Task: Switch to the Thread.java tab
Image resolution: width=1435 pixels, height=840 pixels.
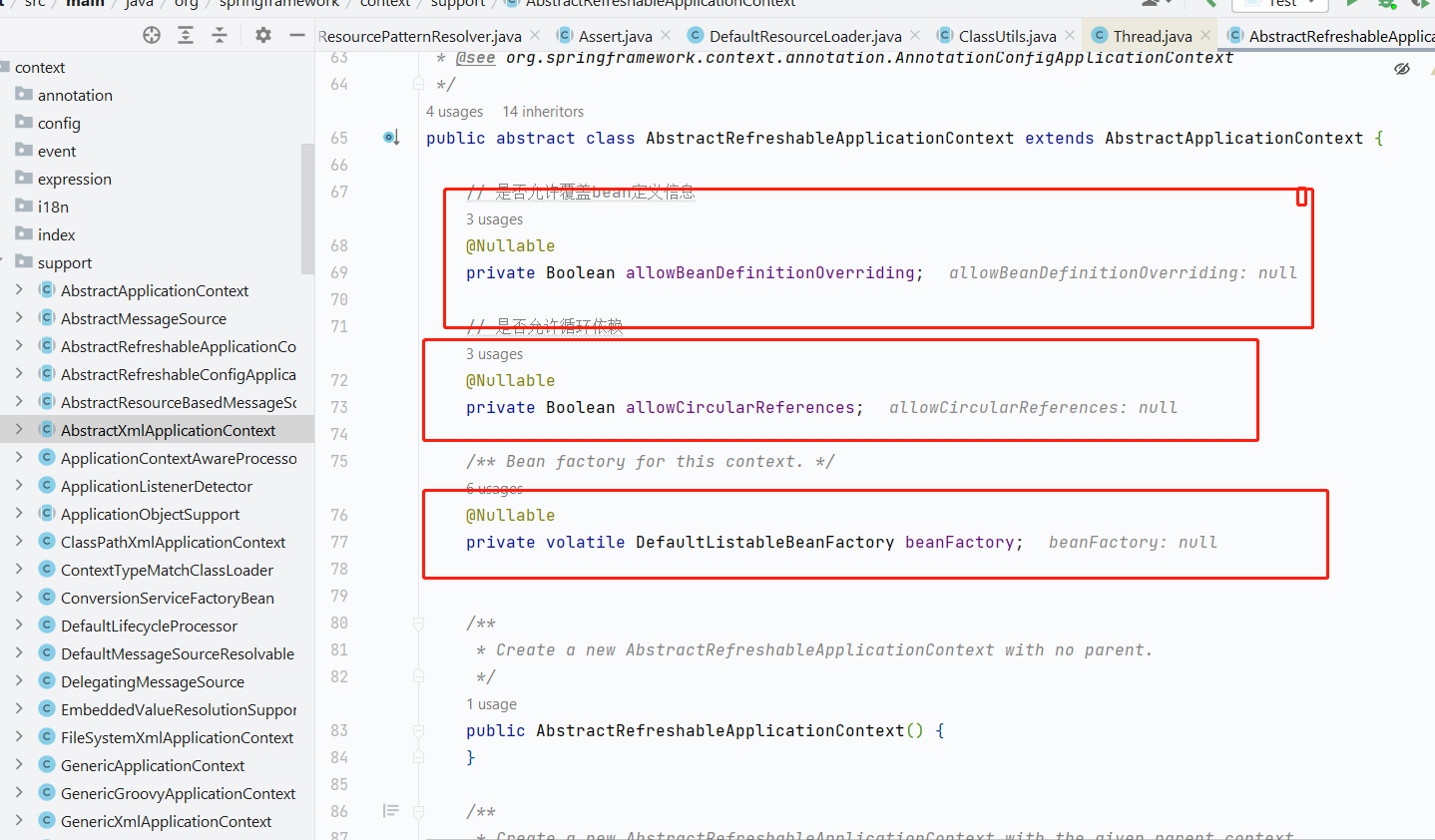Action: (1153, 36)
